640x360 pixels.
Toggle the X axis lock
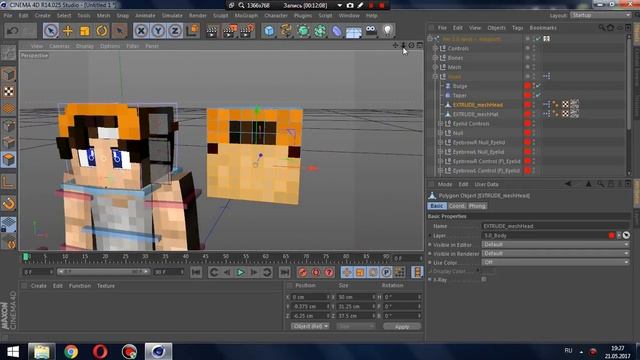click(x=141, y=31)
